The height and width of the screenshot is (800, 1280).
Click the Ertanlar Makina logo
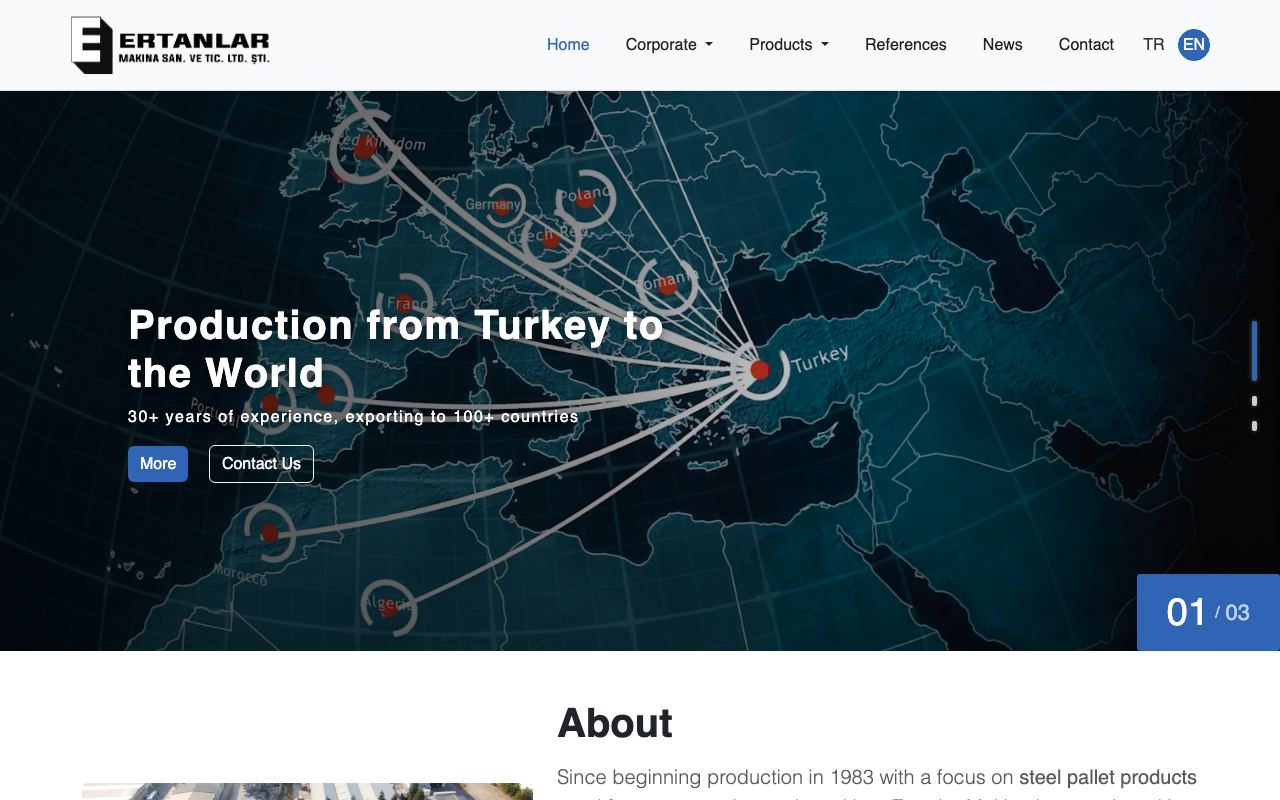pos(170,45)
